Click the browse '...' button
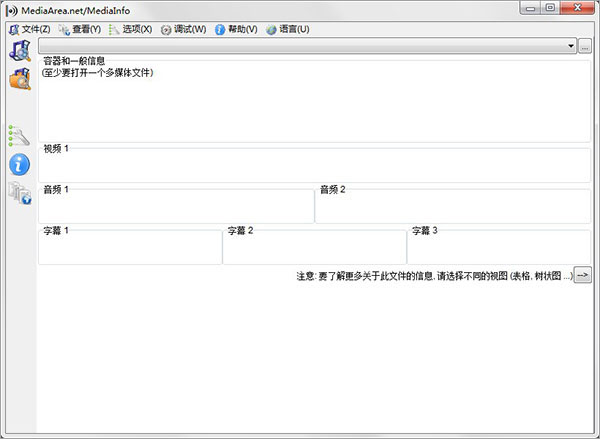Image resolution: width=600 pixels, height=439 pixels. (x=585, y=46)
